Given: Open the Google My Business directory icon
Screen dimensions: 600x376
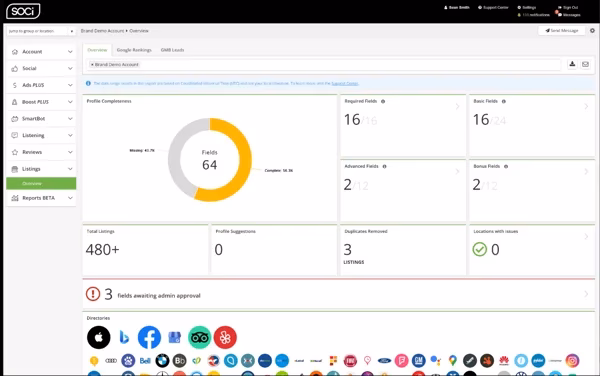Looking at the screenshot, I should point(174,337).
